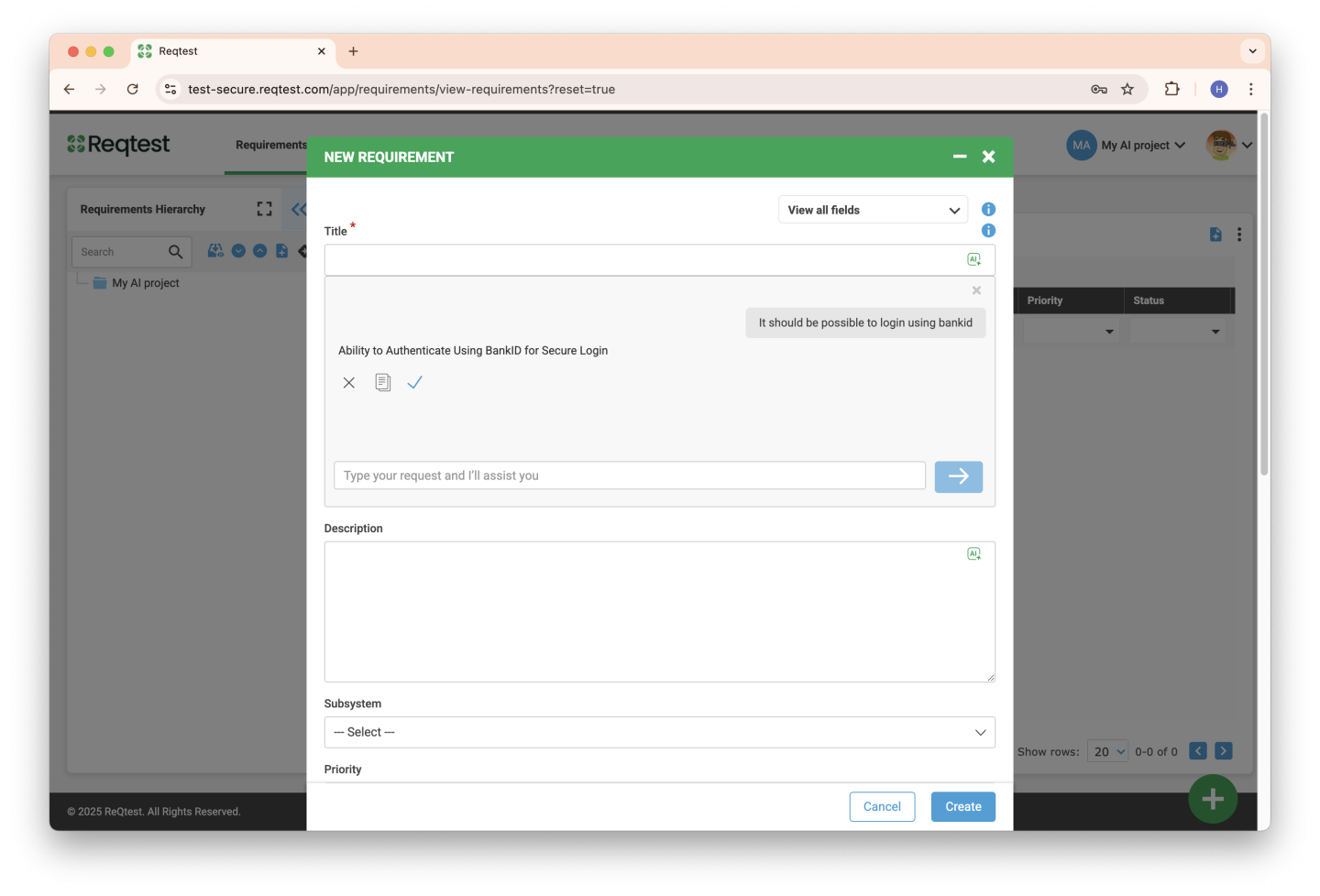Expand the Subsystem select dropdown
The height and width of the screenshot is (896, 1320).
click(x=659, y=732)
